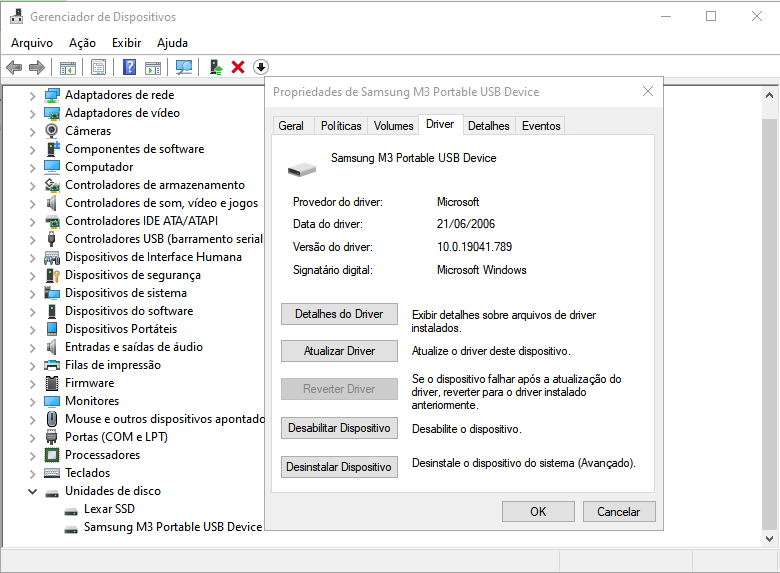Viewport: 780px width, 573px height.
Task: Click the Desinstalar Dispositivo button
Action: [339, 467]
